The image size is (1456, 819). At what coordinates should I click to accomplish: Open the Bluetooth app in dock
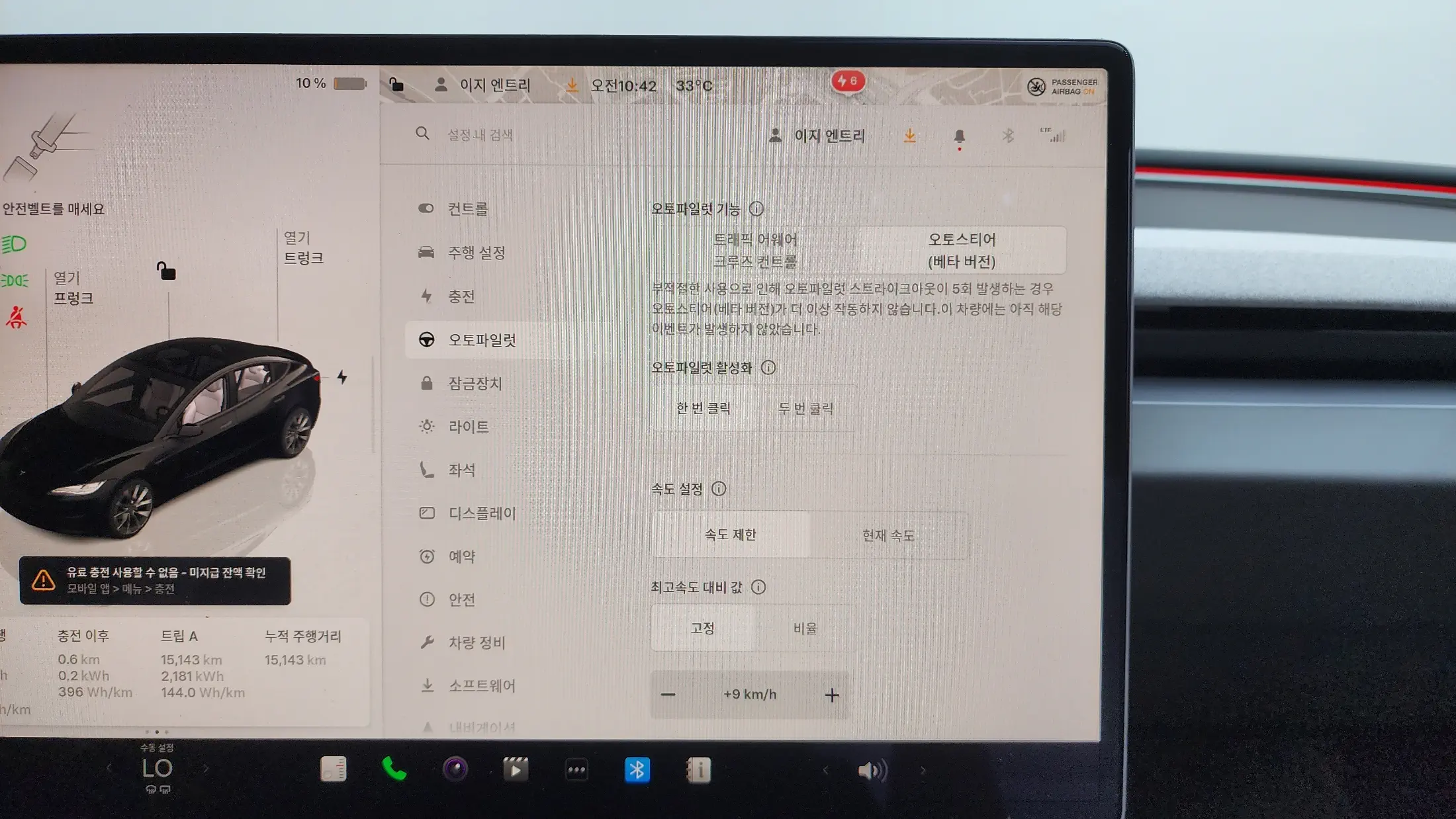point(637,769)
